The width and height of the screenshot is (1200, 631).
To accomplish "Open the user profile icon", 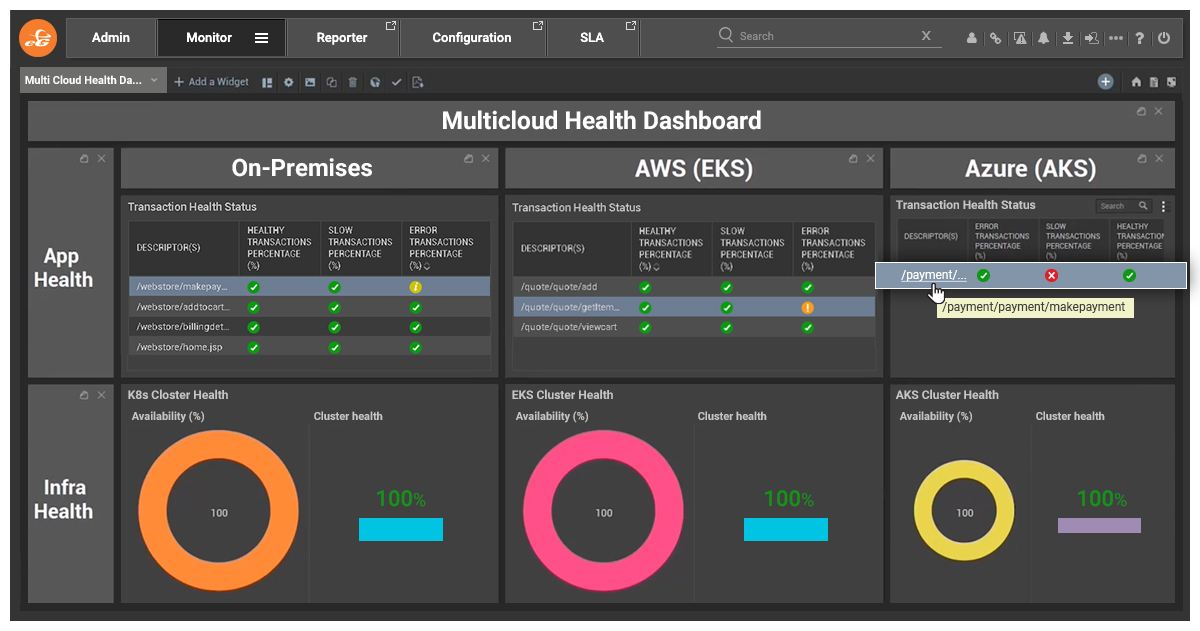I will [x=972, y=38].
